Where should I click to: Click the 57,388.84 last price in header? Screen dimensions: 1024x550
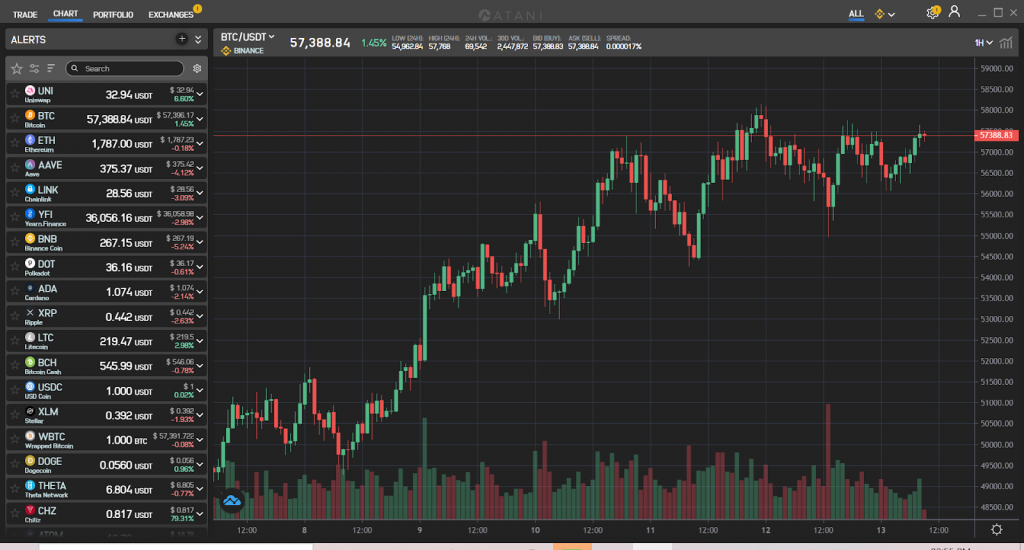tap(320, 42)
